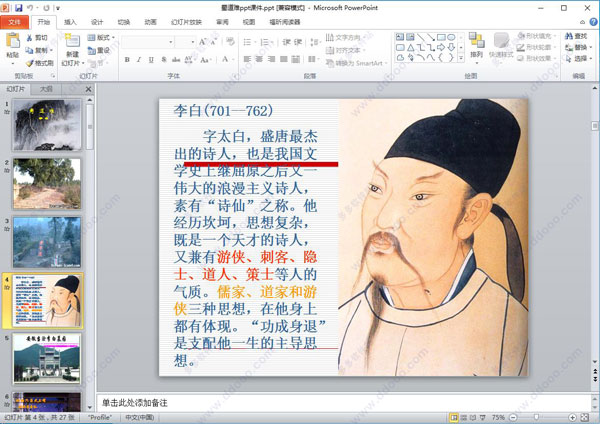Undo the last action in quick toolbar
The image size is (600, 424).
click(x=30, y=8)
